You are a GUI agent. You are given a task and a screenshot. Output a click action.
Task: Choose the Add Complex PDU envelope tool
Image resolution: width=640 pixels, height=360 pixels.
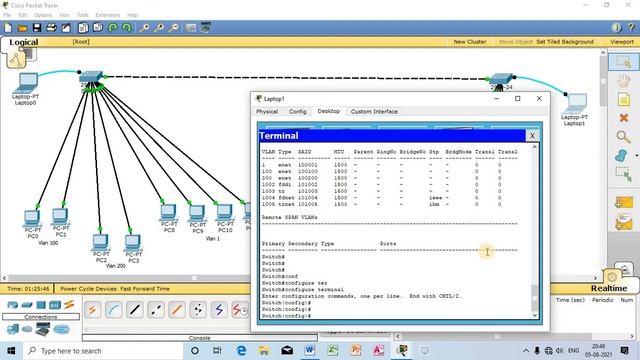click(623, 222)
